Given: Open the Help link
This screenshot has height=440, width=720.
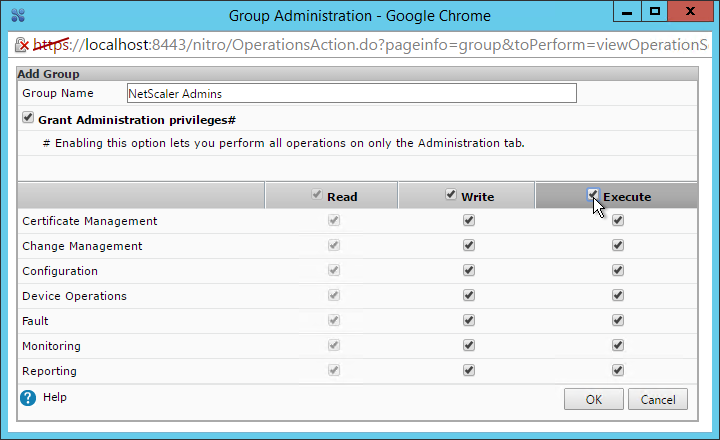Looking at the screenshot, I should tap(55, 397).
